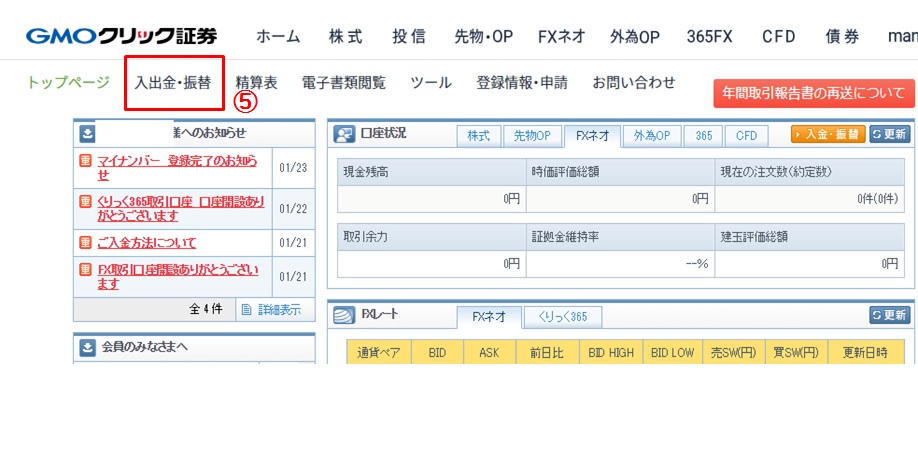Click 更新 button in 口座状況 panel
Image resolution: width=918 pixels, height=475 pixels.
(890, 134)
